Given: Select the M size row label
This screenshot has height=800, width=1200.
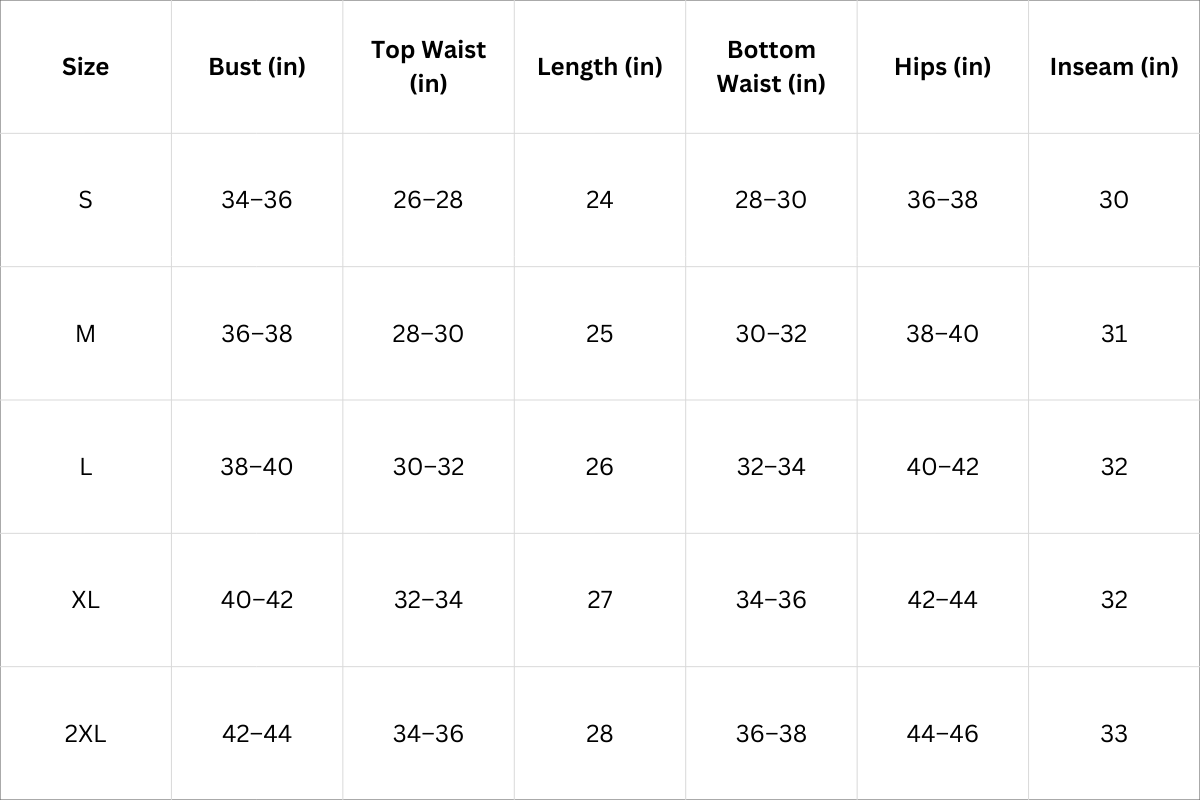Looking at the screenshot, I should [x=85, y=333].
